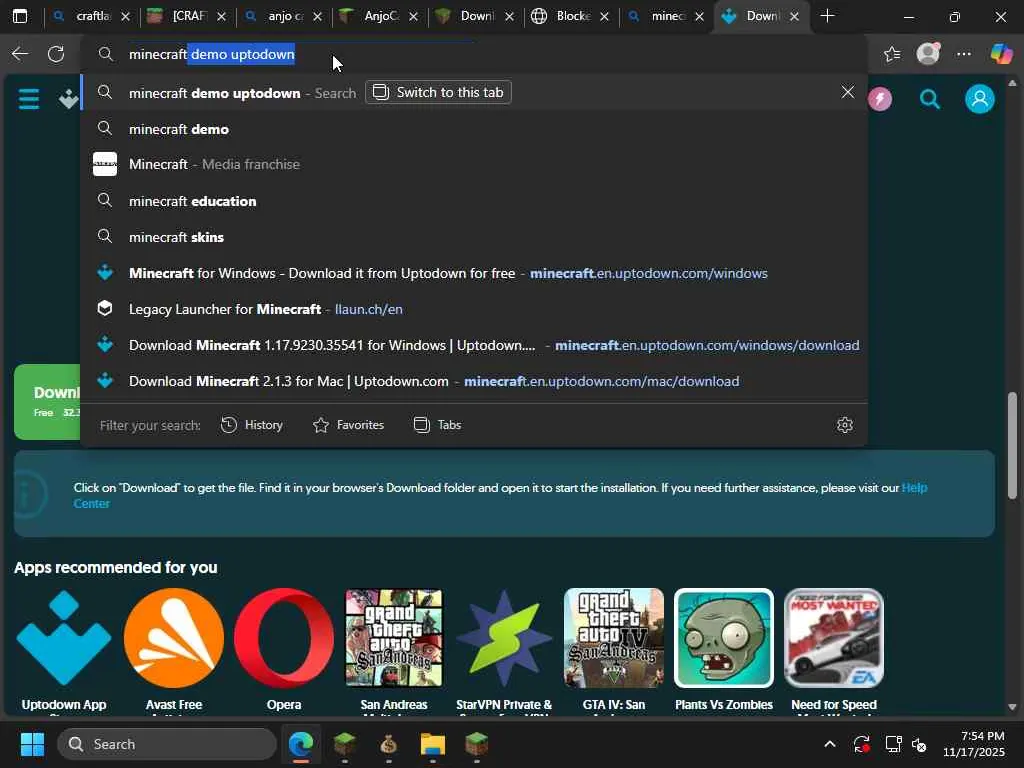Open the GTA IV: San Andreas thumbnail
1024x768 pixels.
click(x=614, y=638)
